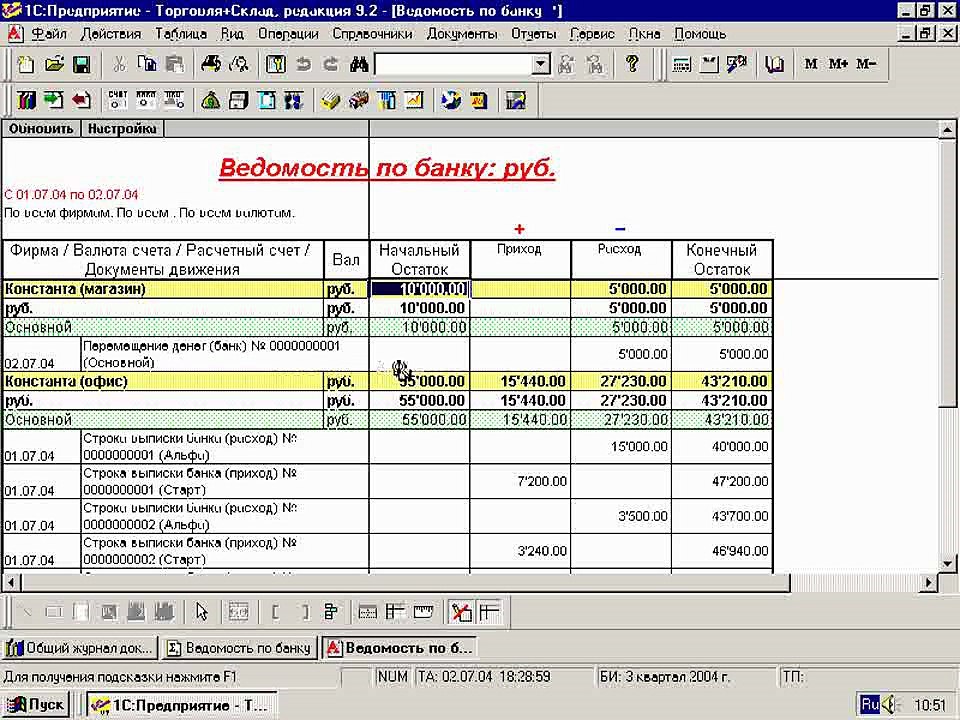
Task: Open the Справочники menu
Action: coord(372,34)
